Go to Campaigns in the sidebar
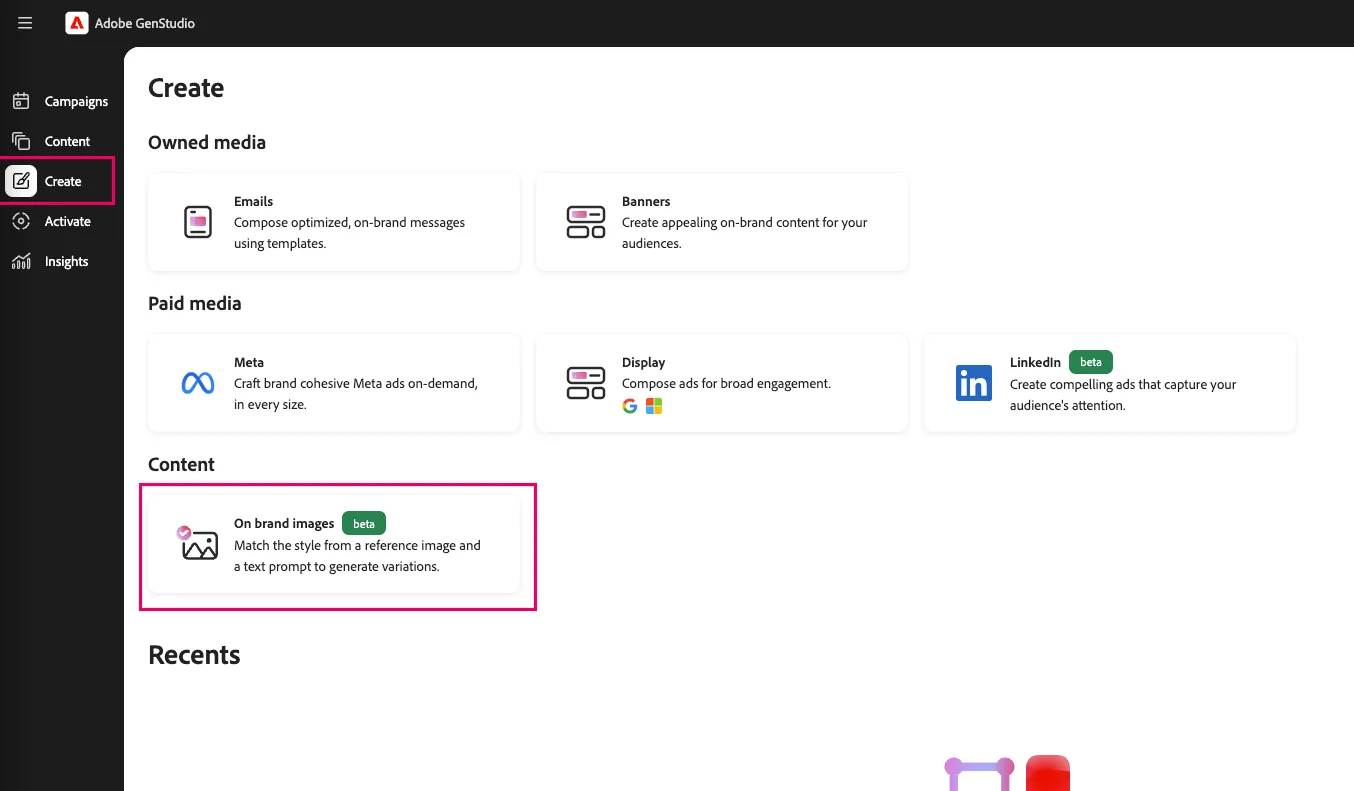1354x791 pixels. tap(76, 101)
